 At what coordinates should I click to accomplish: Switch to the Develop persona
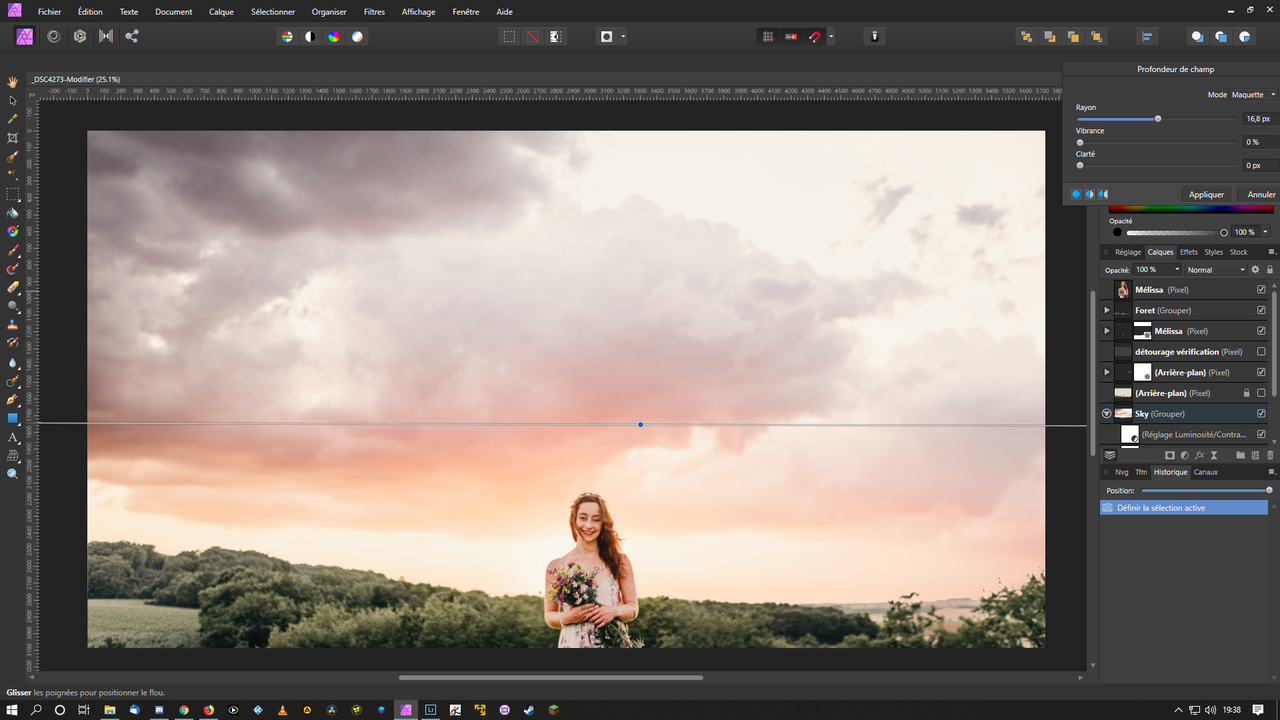[x=80, y=36]
